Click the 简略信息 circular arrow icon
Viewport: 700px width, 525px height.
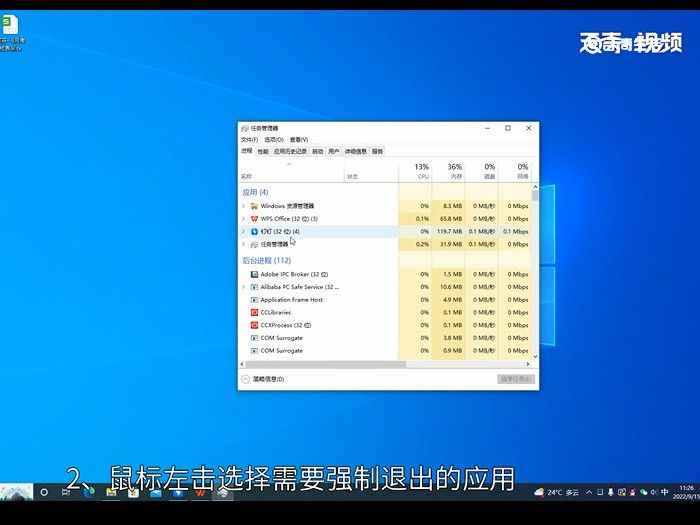(x=245, y=379)
